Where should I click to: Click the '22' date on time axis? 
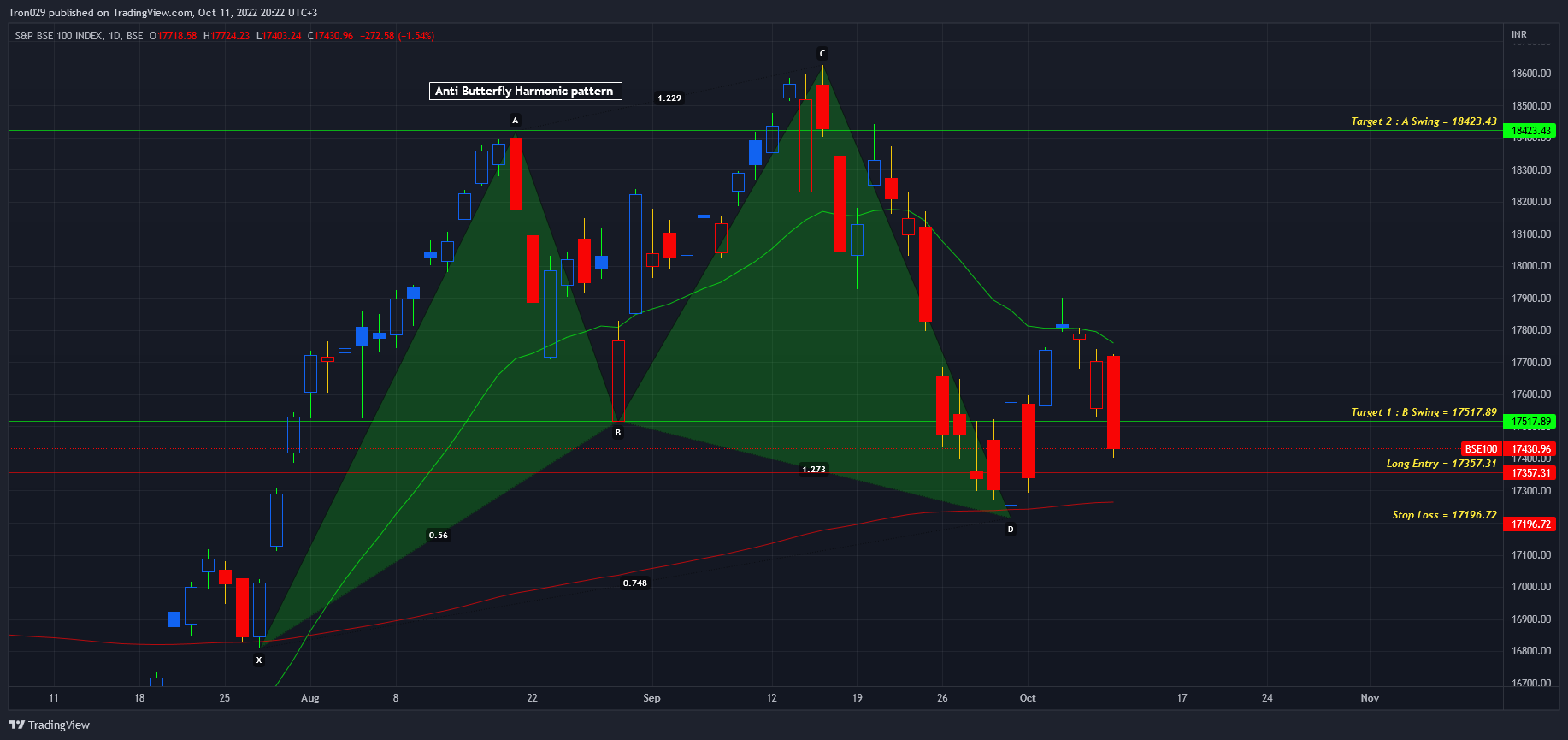tap(532, 698)
